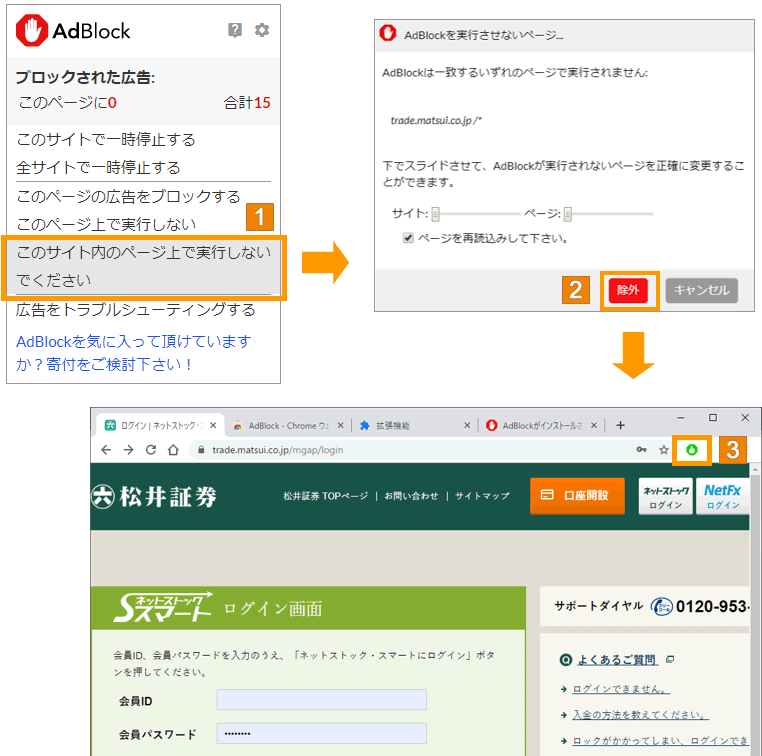Open AdBlock settings gear icon
This screenshot has height=756, width=762.
pos(262,30)
